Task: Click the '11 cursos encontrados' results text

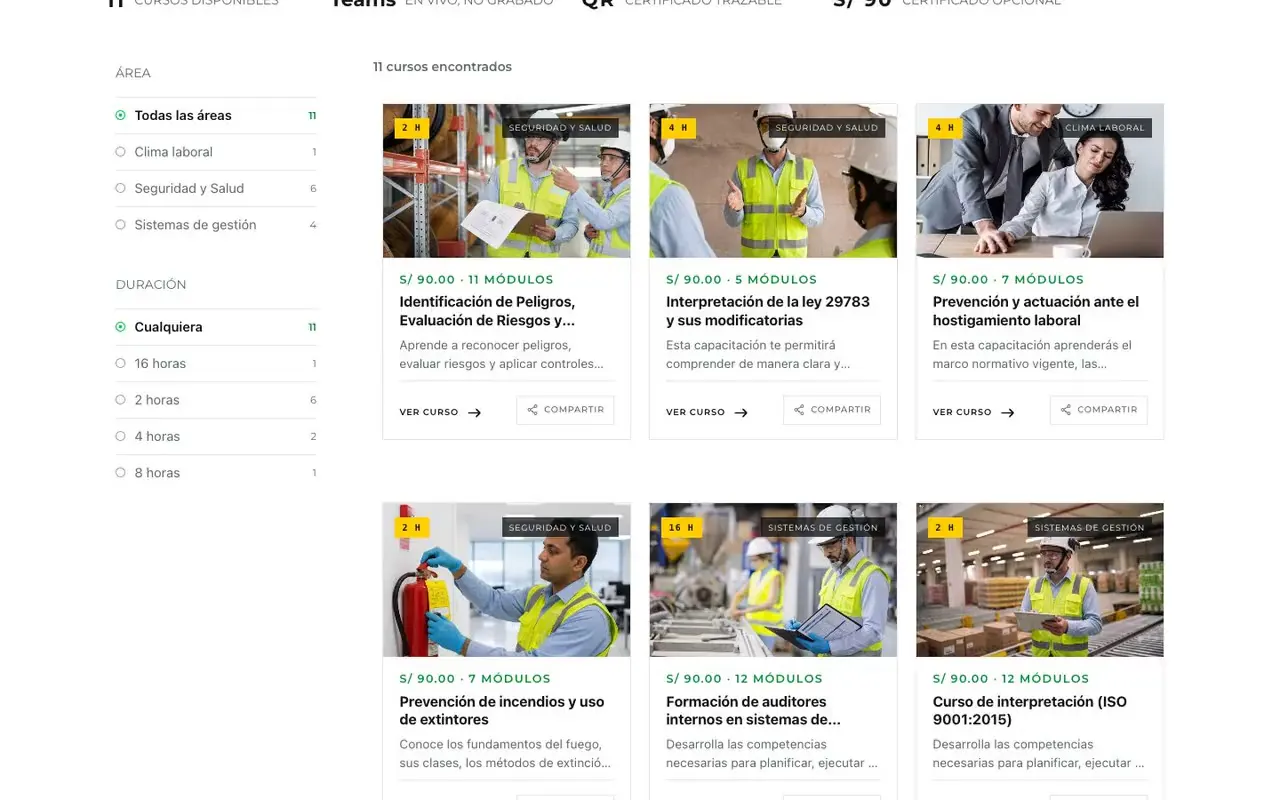Action: coord(442,67)
